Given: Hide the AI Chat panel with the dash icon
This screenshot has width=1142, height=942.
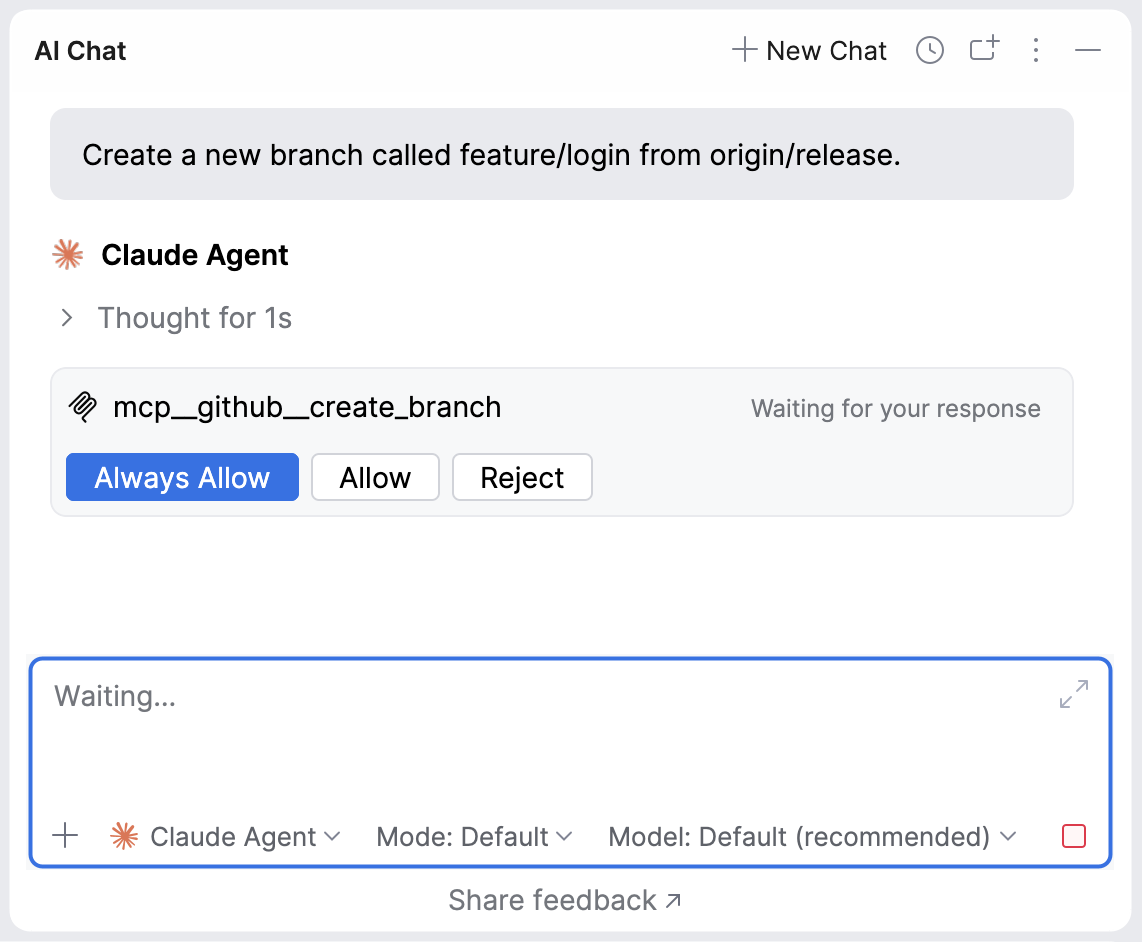Looking at the screenshot, I should pos(1088,51).
